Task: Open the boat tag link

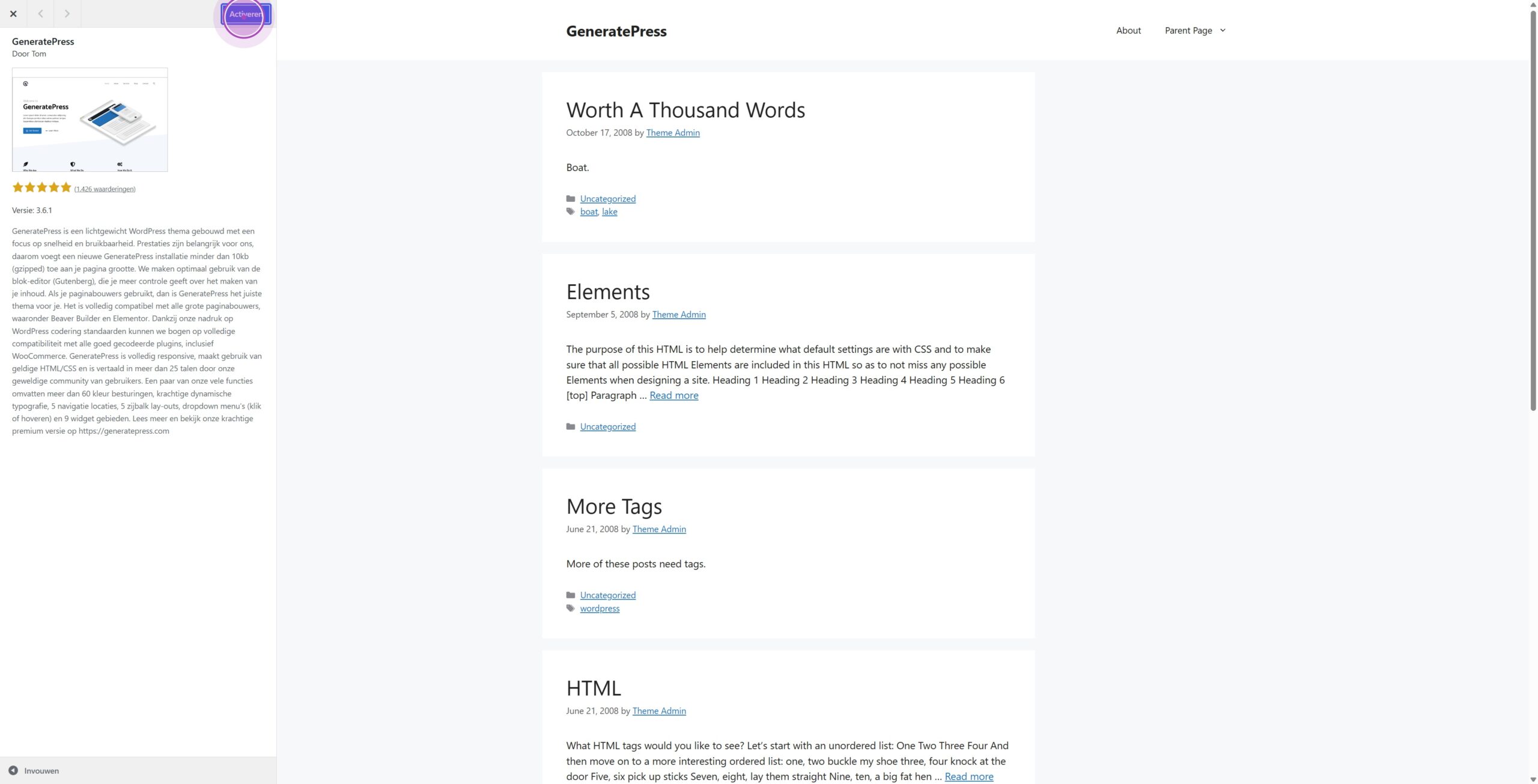Action: click(589, 211)
